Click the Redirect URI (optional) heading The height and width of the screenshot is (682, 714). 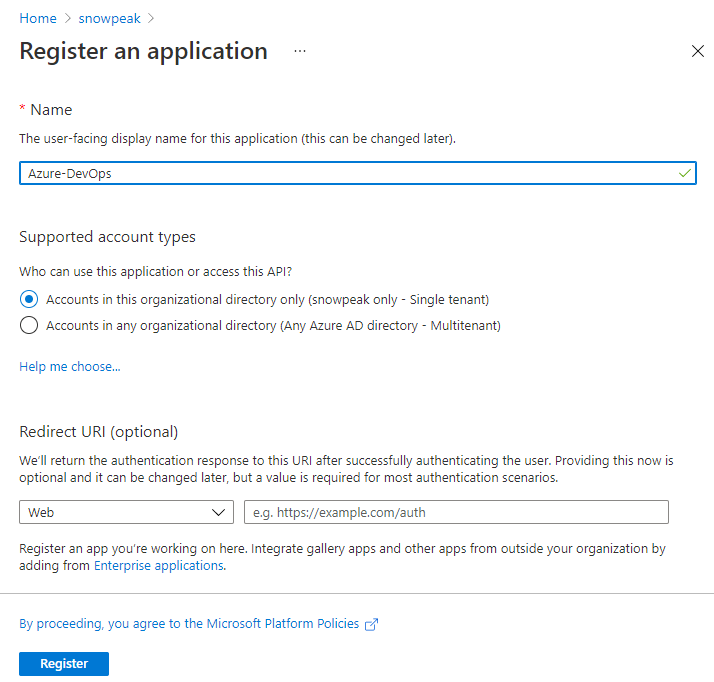(99, 432)
